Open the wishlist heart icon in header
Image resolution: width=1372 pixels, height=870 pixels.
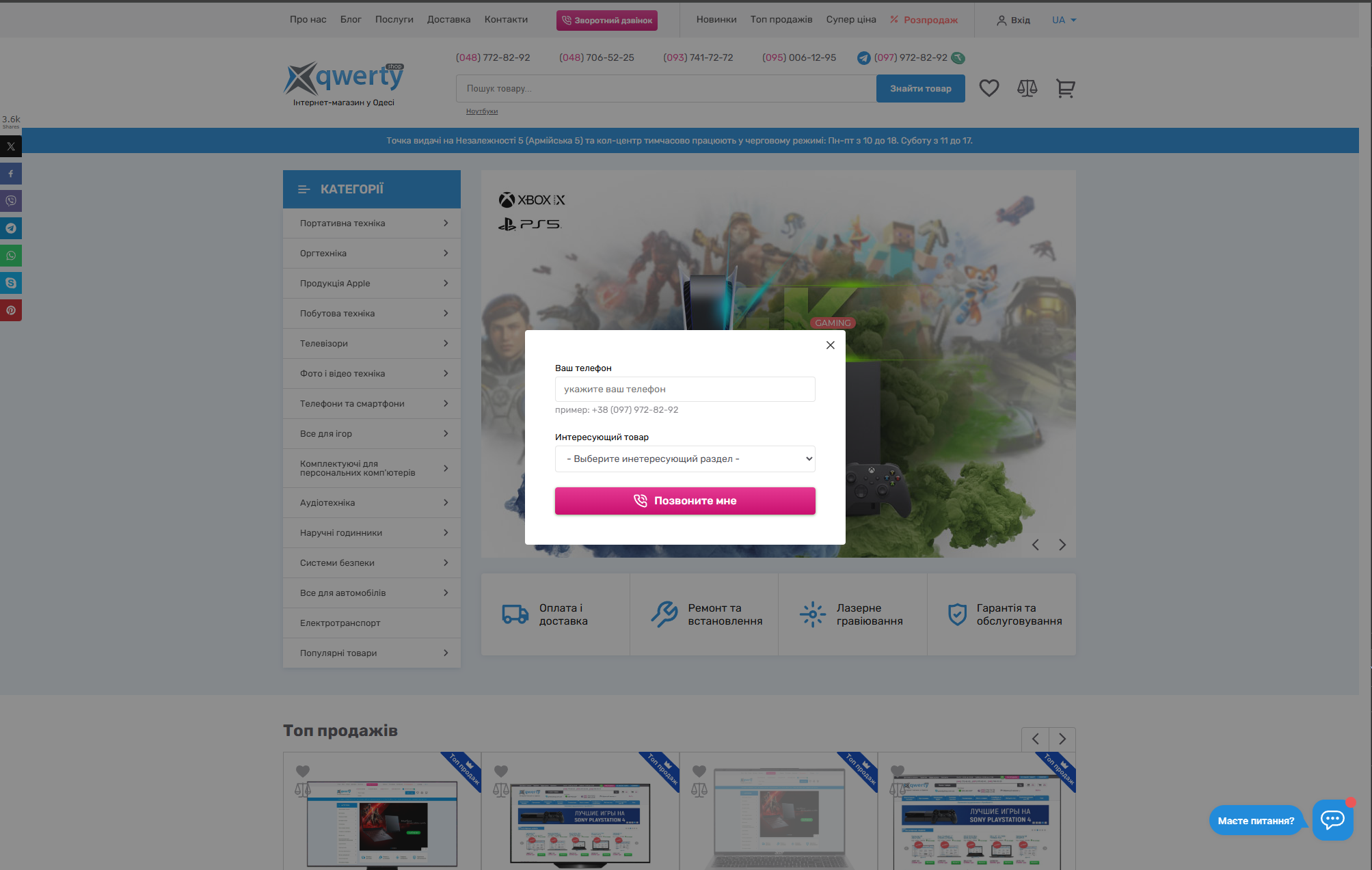(x=988, y=88)
